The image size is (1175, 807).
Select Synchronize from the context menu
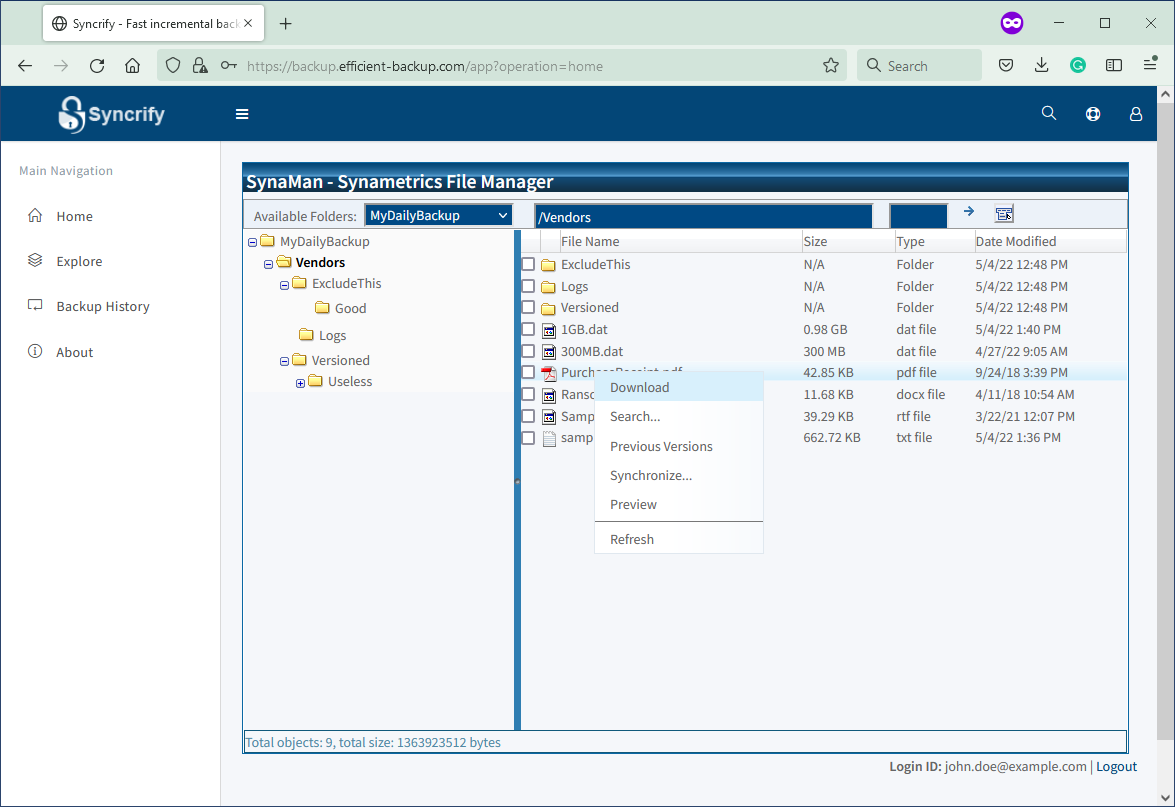tap(651, 475)
